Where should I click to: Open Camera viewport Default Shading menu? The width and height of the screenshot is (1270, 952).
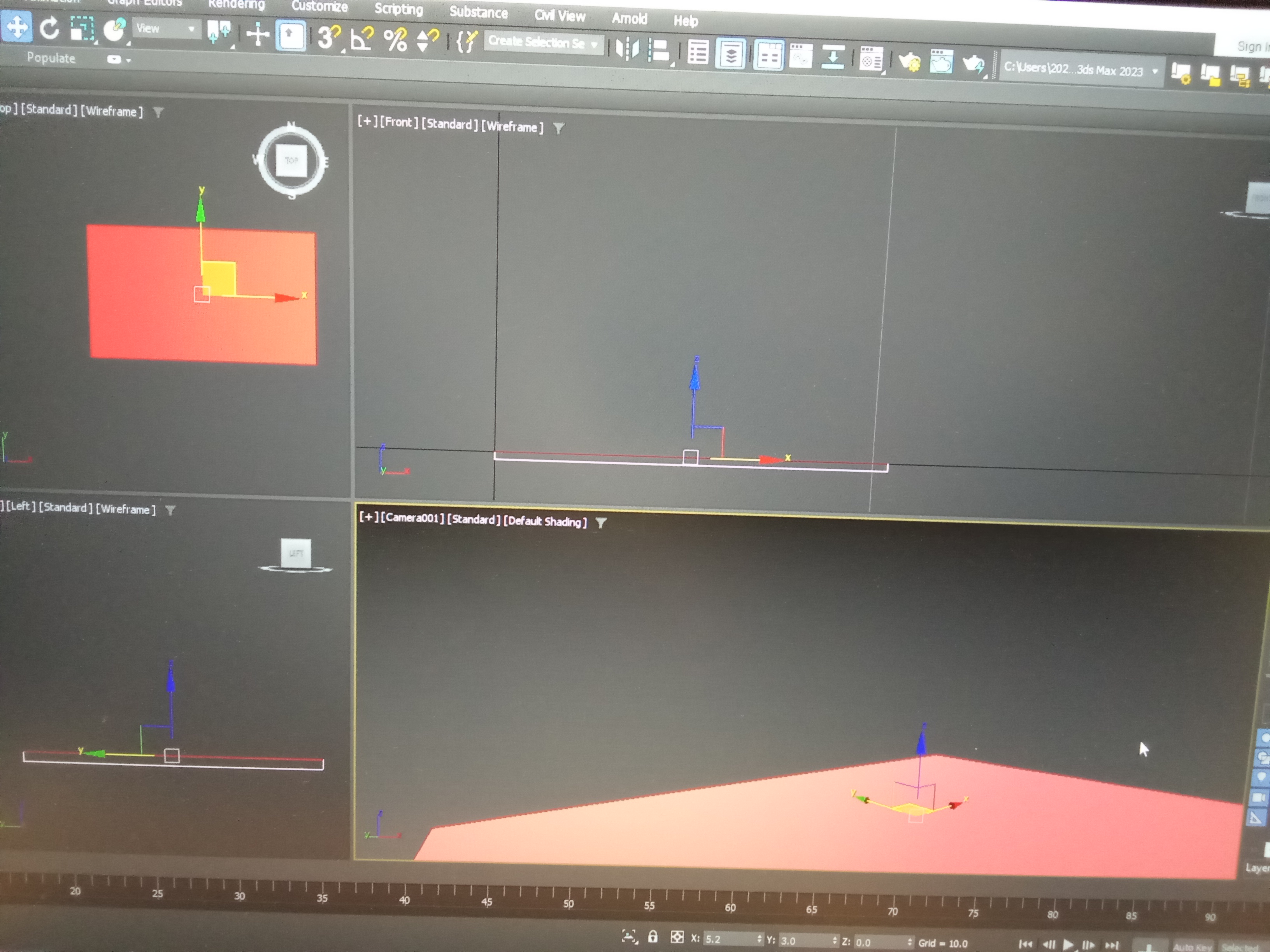pos(545,521)
